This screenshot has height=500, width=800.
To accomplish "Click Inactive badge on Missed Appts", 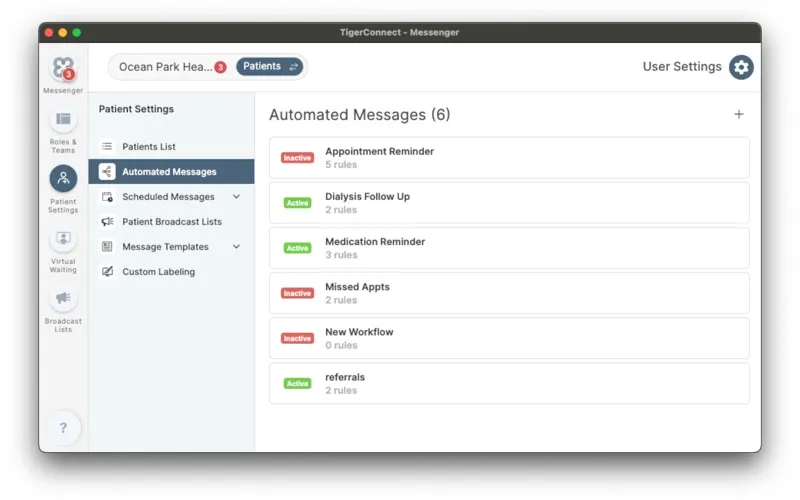I will [297, 293].
